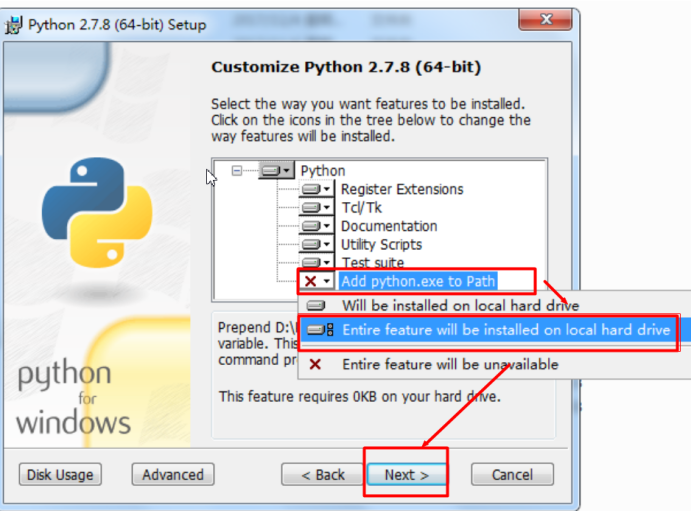Open Register Extensions install dropdown
The width and height of the screenshot is (692, 511).
tap(316, 189)
